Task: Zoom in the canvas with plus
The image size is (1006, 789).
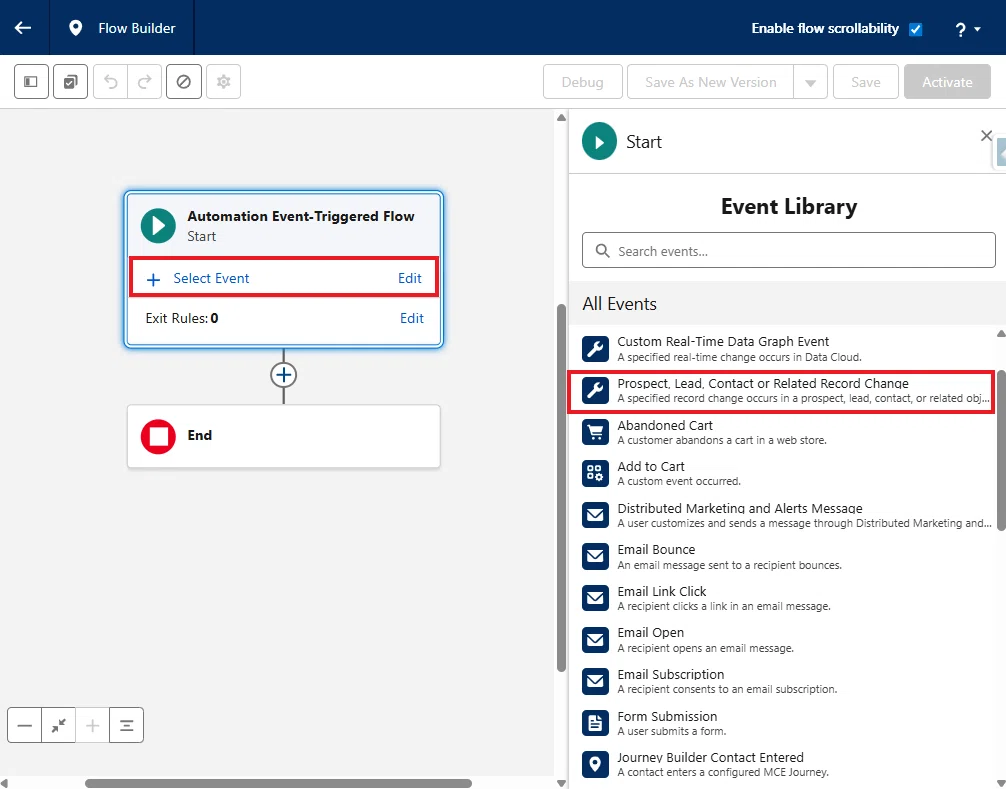Action: (x=92, y=725)
